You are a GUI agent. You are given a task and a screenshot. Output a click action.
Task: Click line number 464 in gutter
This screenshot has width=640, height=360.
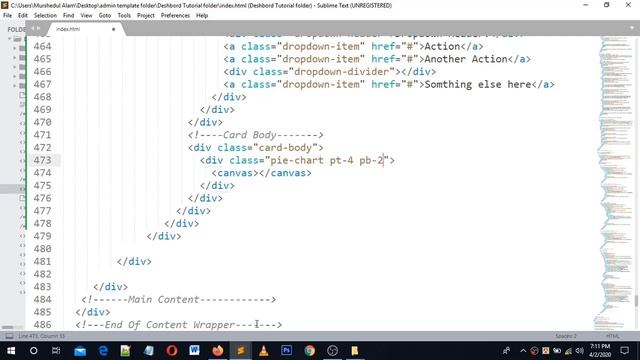pyautogui.click(x=42, y=47)
